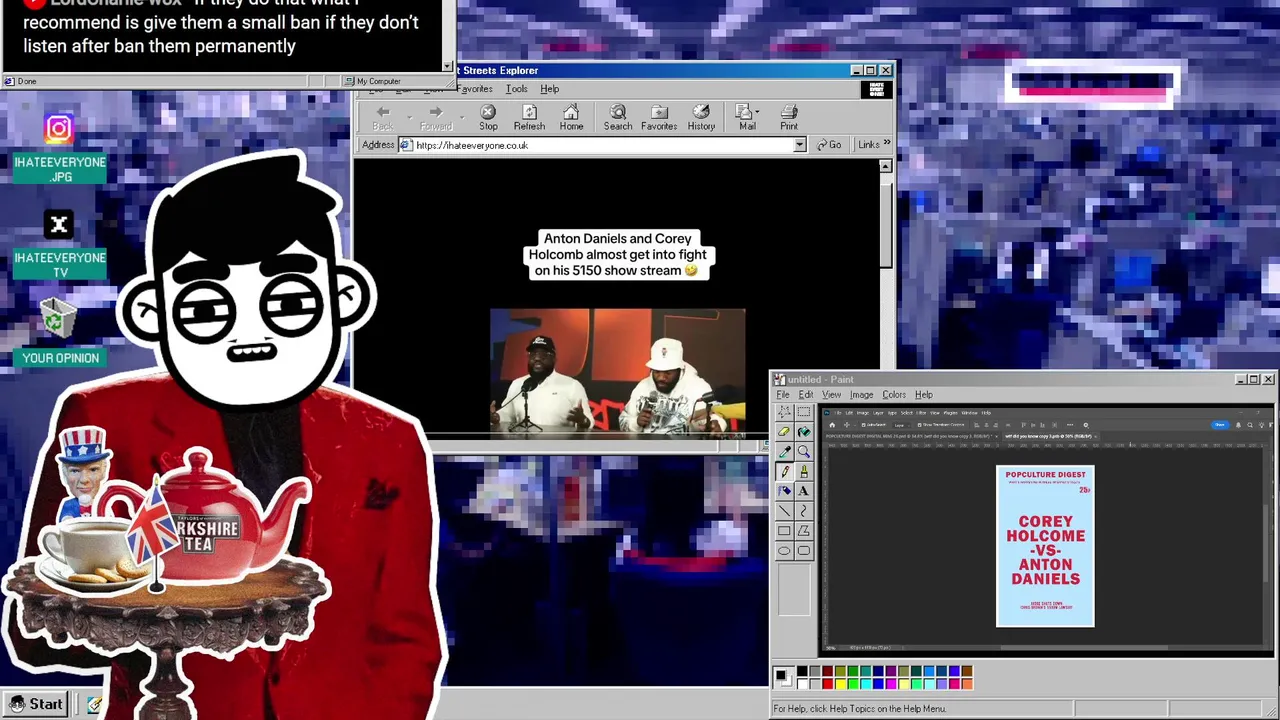Click the Links toolbar label
Image resolution: width=1280 pixels, height=720 pixels.
tap(868, 145)
